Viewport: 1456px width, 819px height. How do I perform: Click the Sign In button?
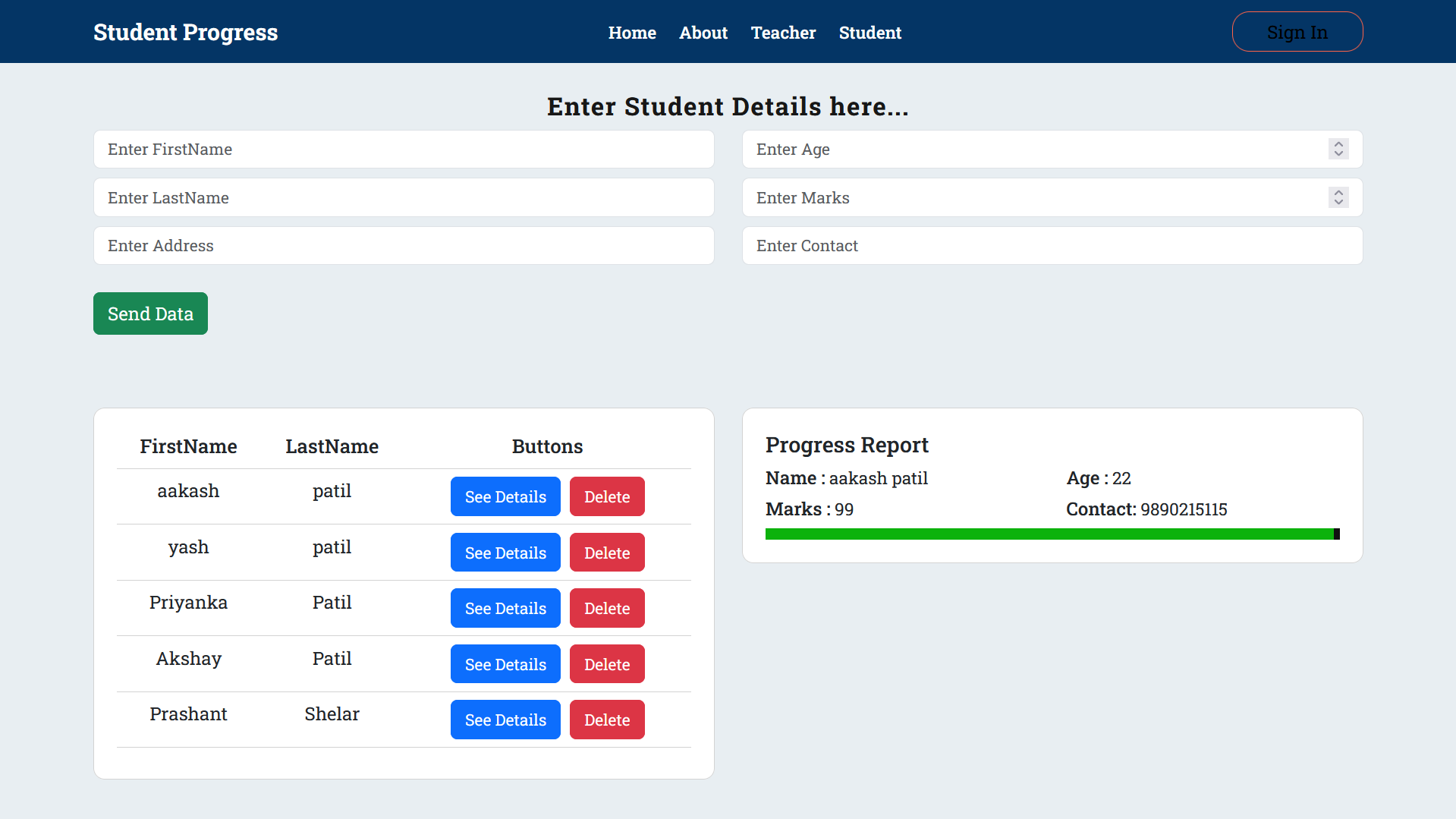pos(1297,32)
